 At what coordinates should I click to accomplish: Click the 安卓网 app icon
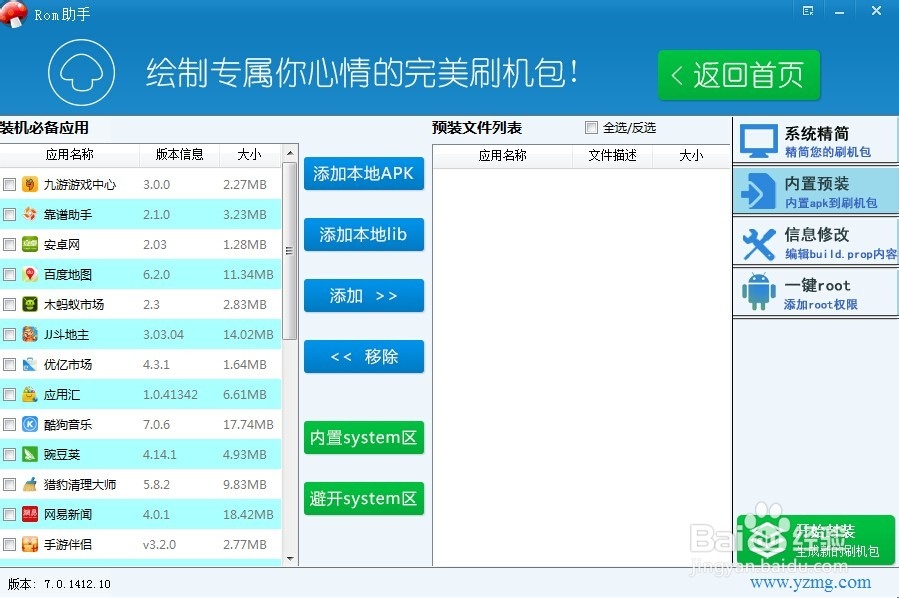tap(30, 244)
